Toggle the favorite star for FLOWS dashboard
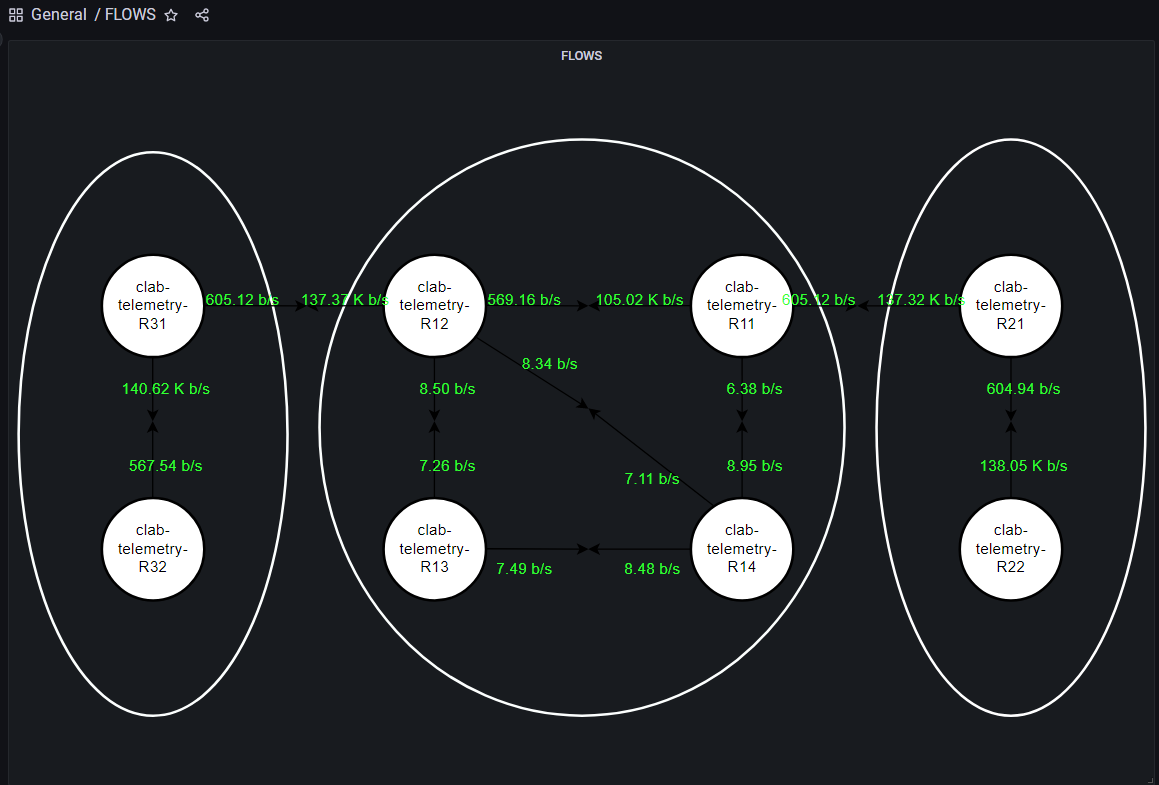 point(171,15)
